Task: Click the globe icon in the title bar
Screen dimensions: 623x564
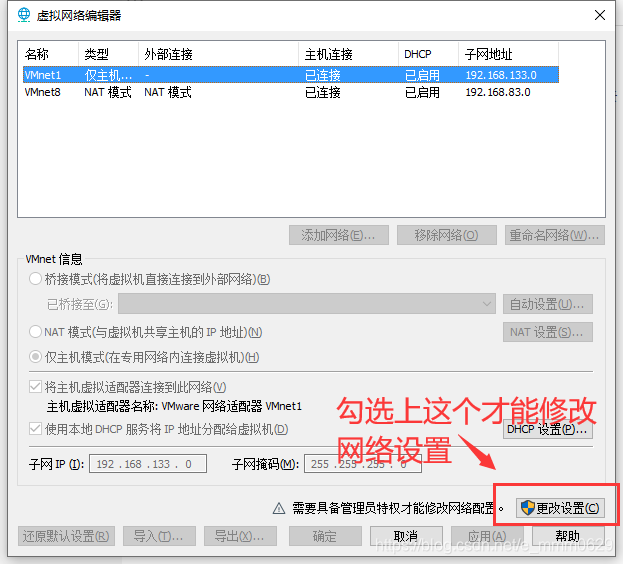Action: 23,15
